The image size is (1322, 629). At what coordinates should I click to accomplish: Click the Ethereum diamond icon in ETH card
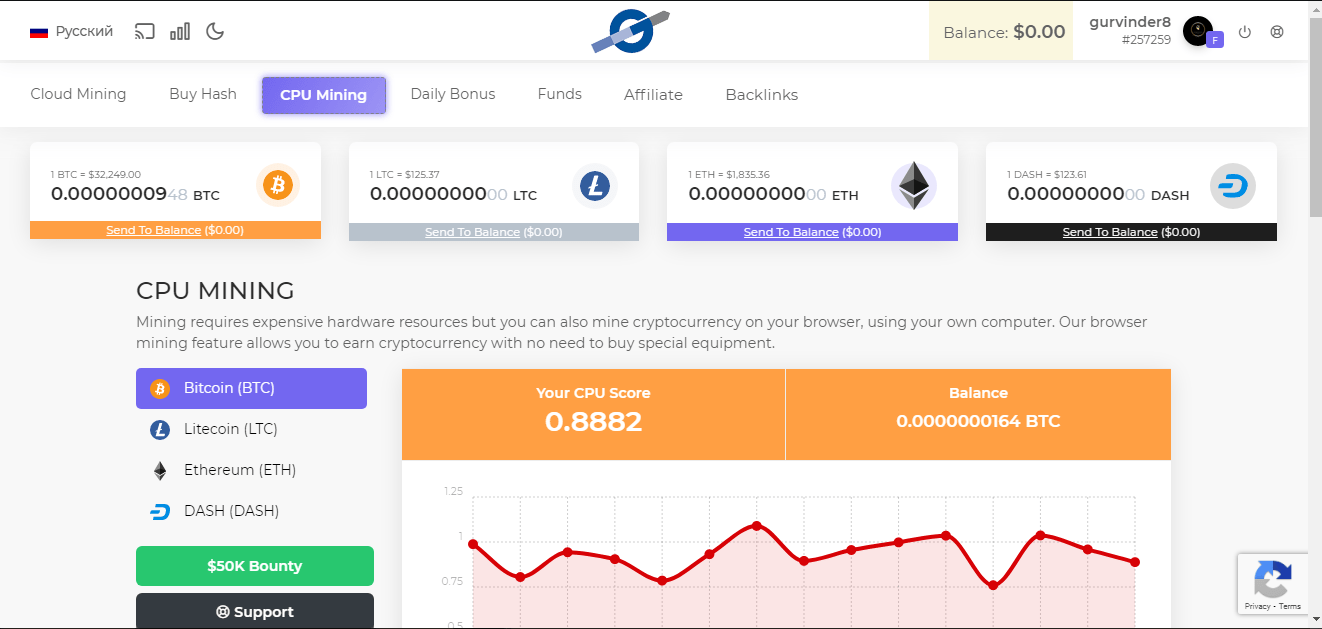point(913,186)
